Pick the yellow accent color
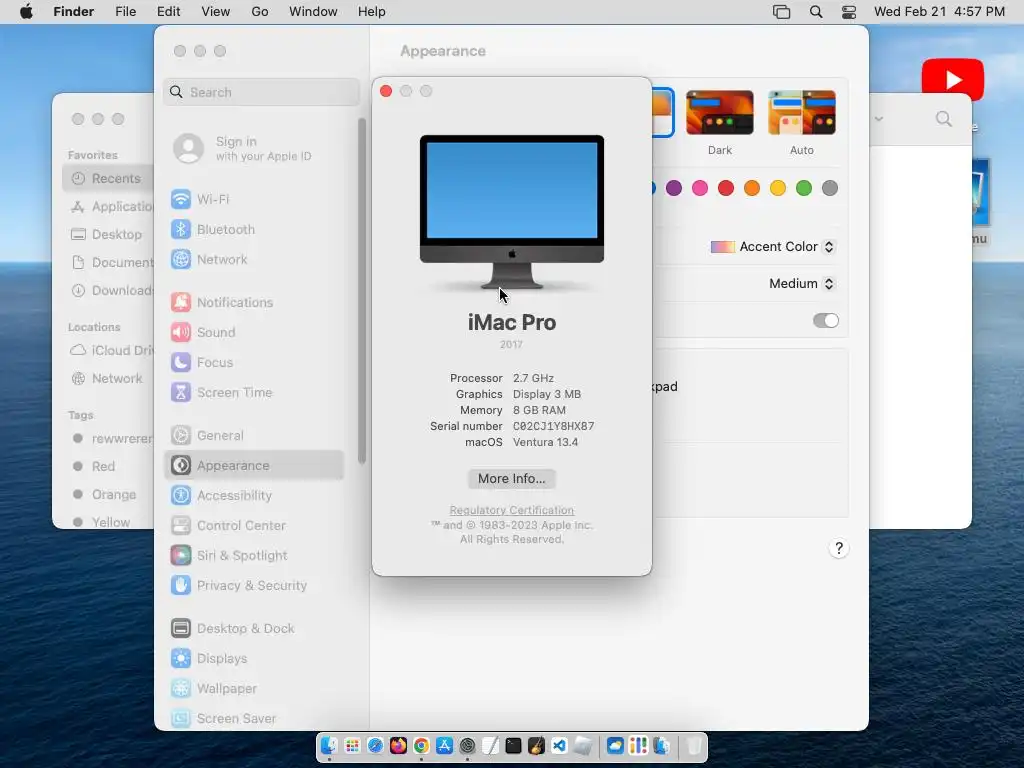This screenshot has width=1024, height=768. pos(778,188)
